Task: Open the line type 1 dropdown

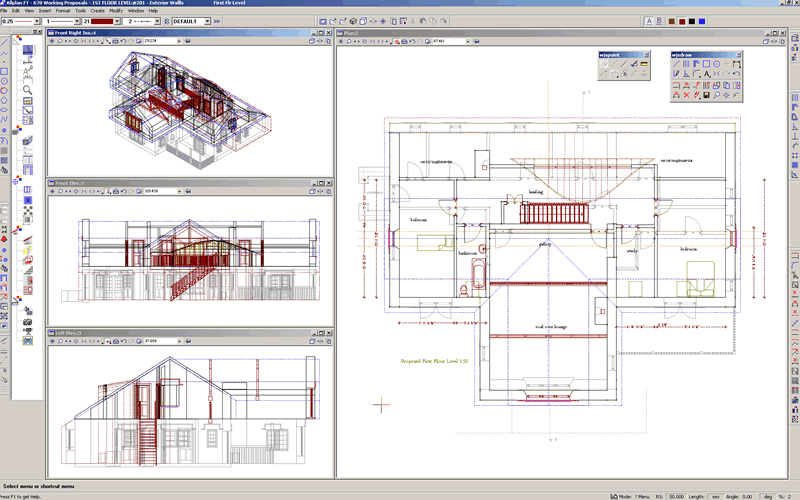Action: [x=77, y=21]
